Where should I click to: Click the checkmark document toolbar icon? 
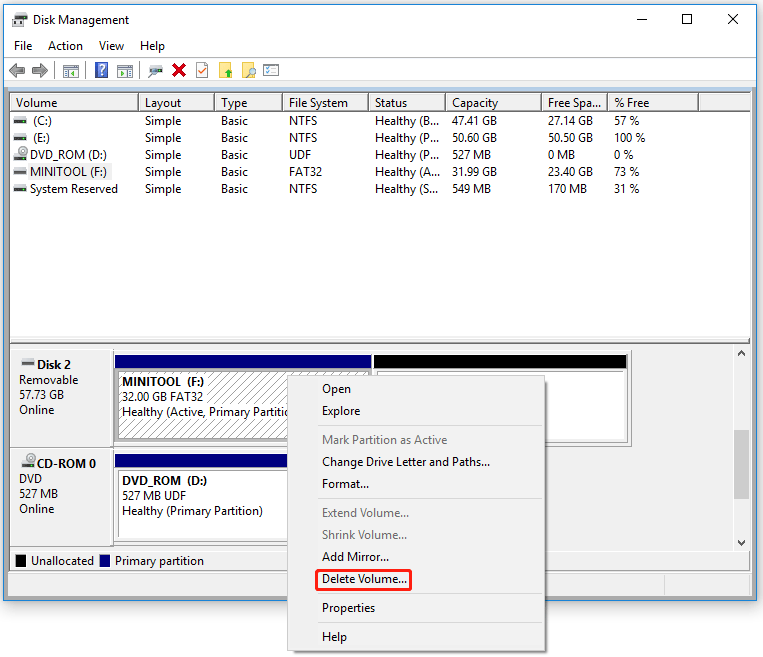[x=202, y=70]
